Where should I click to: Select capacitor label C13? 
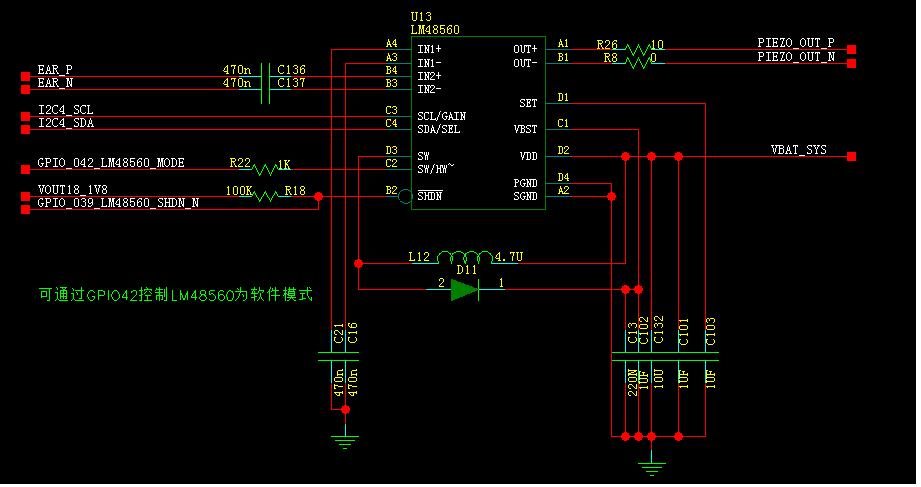coord(632,333)
